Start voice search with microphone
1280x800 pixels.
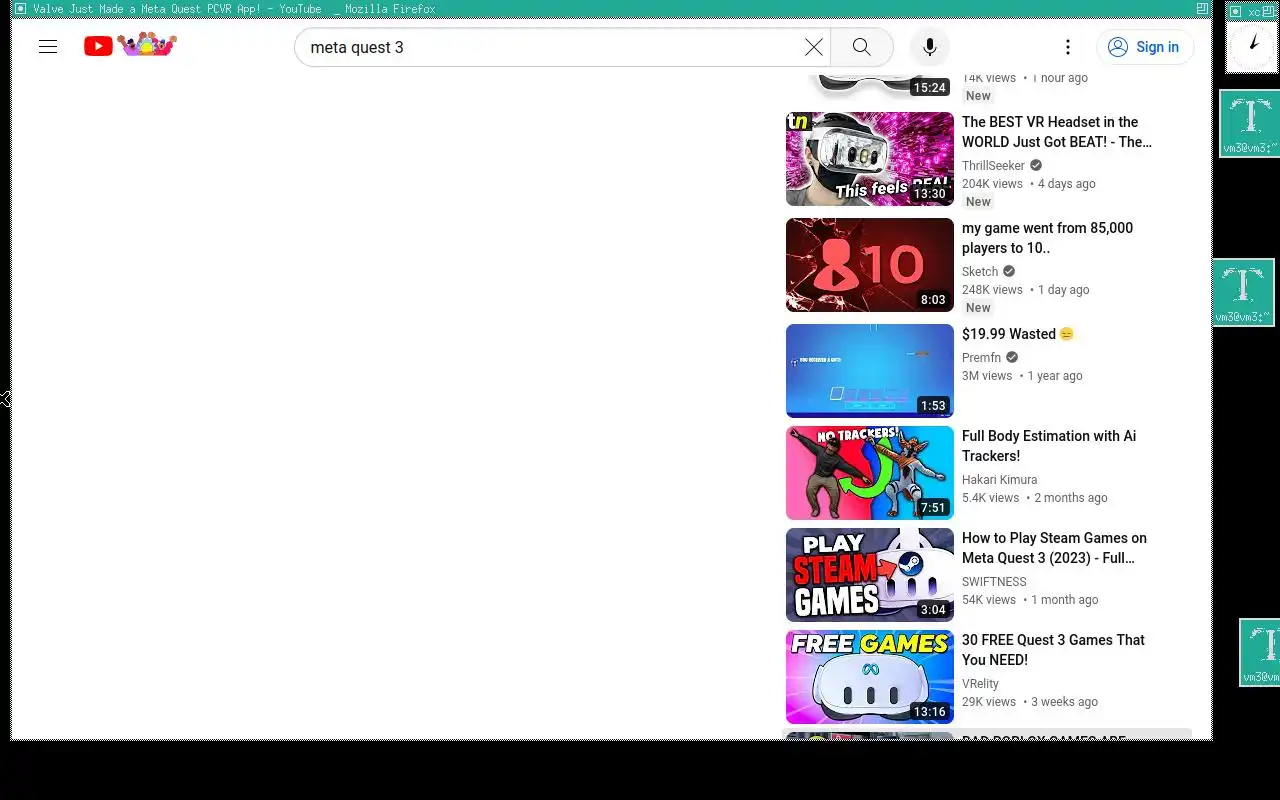(x=930, y=47)
